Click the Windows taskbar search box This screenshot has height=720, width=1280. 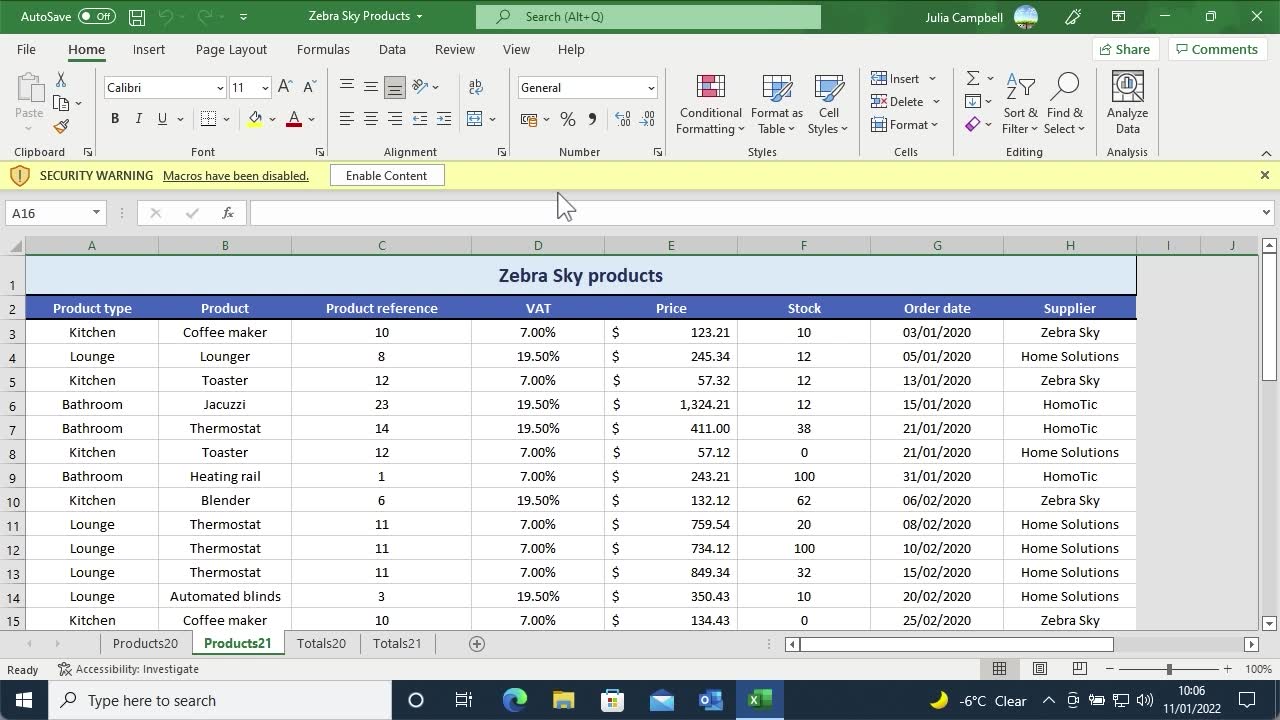[x=220, y=700]
